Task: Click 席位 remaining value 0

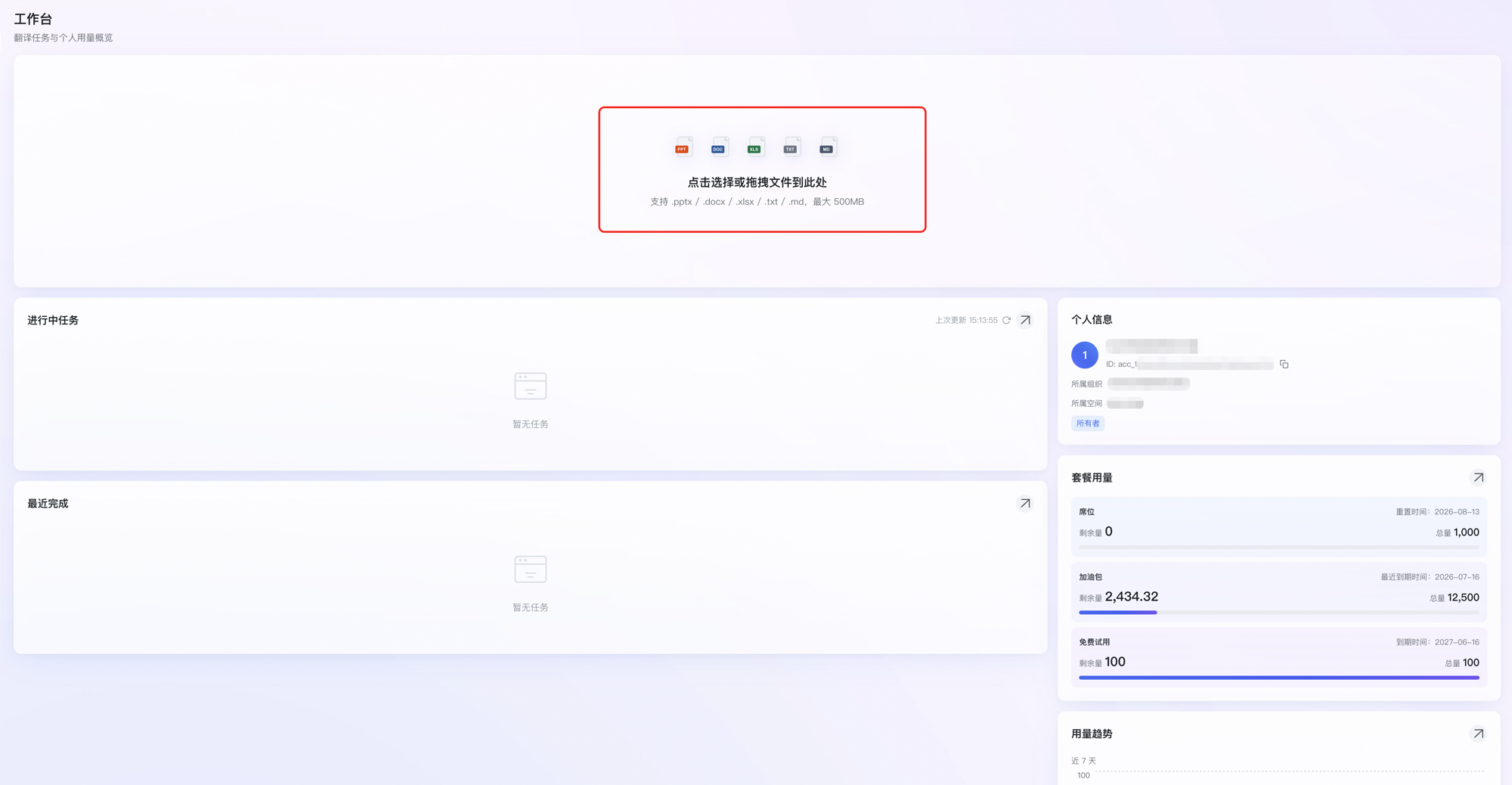Action: [x=1108, y=532]
